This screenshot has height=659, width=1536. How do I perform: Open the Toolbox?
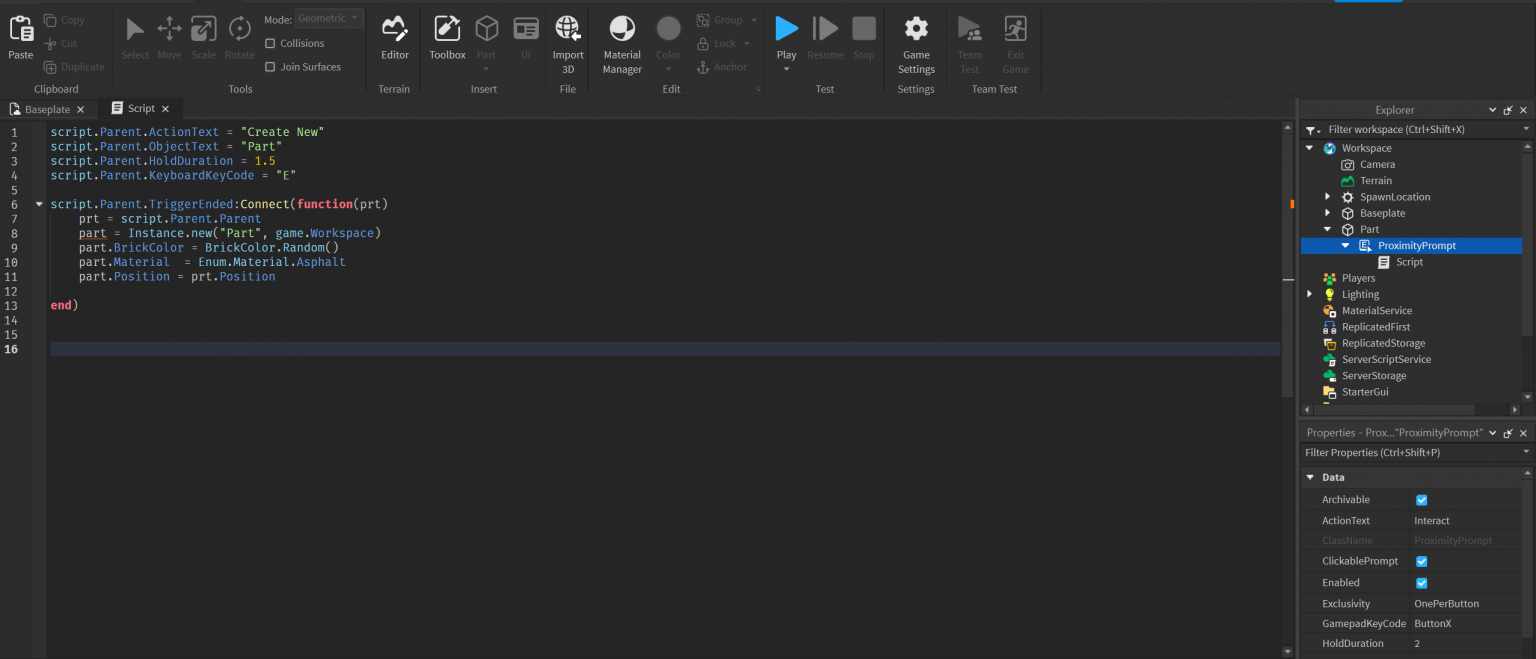[x=446, y=36]
